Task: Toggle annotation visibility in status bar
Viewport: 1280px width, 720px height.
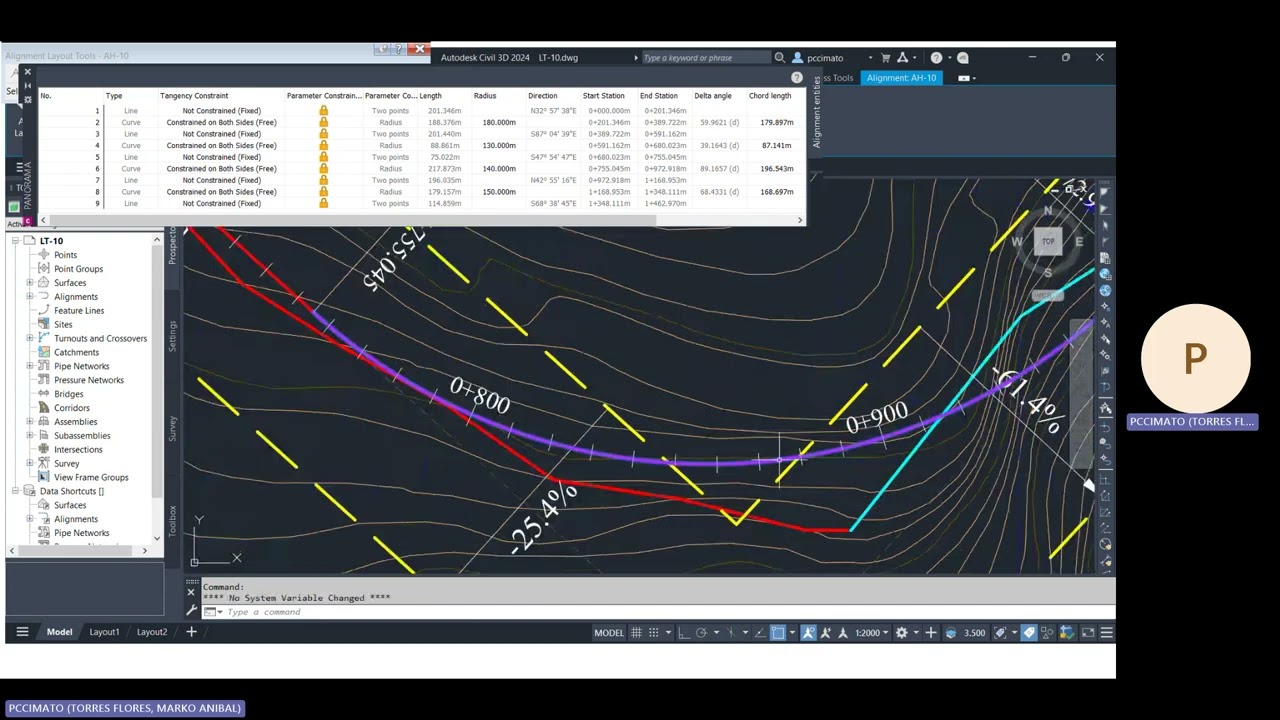Action: click(808, 633)
